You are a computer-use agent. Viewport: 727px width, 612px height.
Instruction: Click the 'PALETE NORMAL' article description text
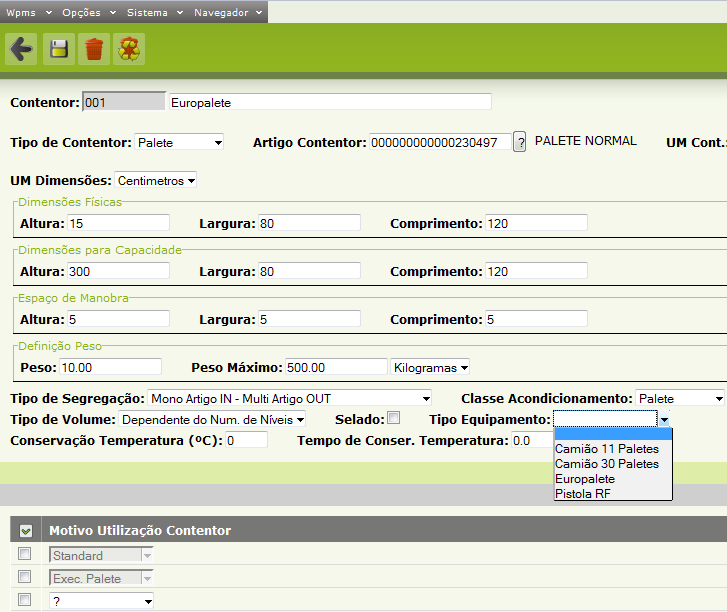pyautogui.click(x=586, y=141)
